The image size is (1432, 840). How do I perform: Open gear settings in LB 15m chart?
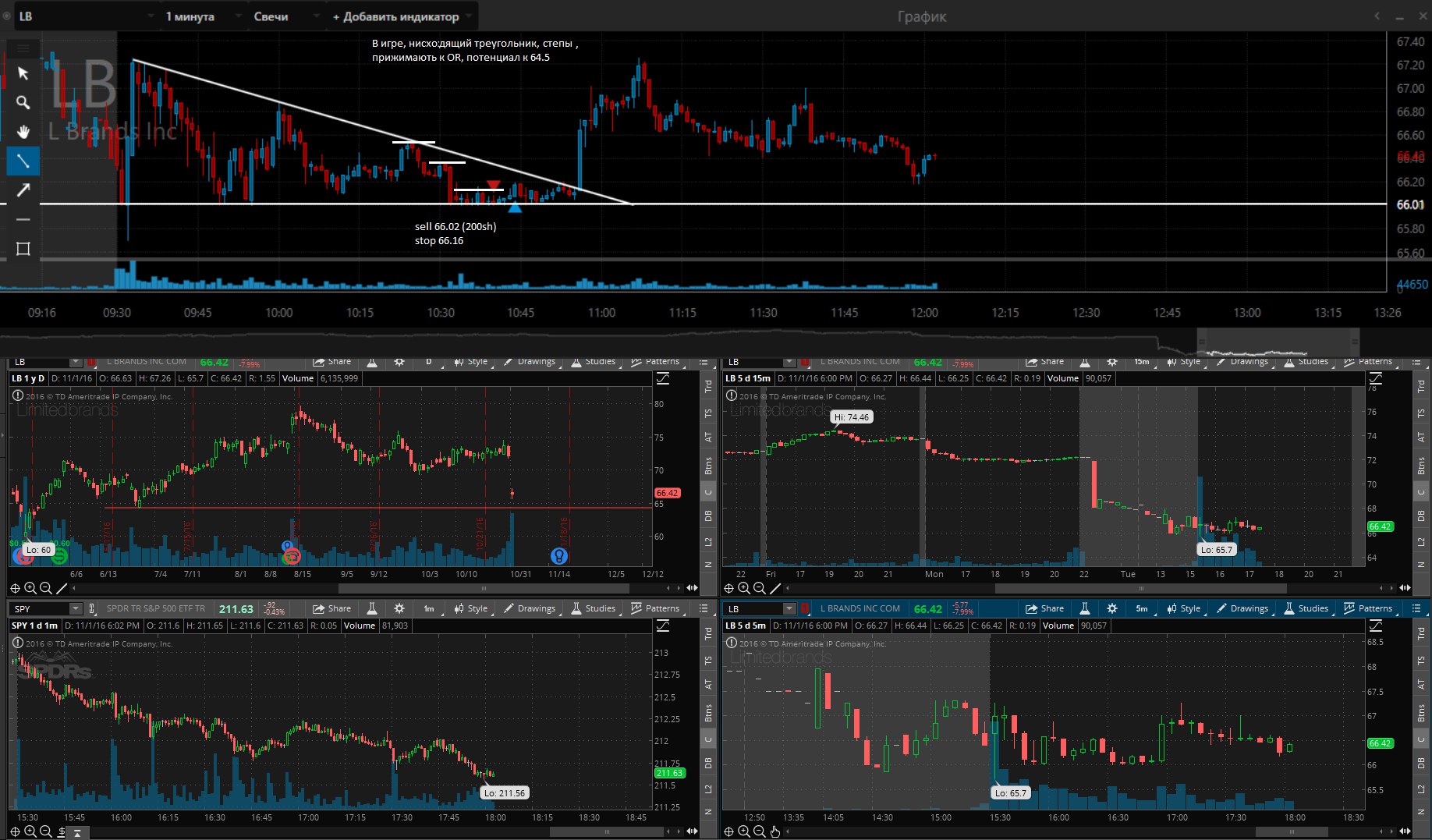[x=1112, y=362]
